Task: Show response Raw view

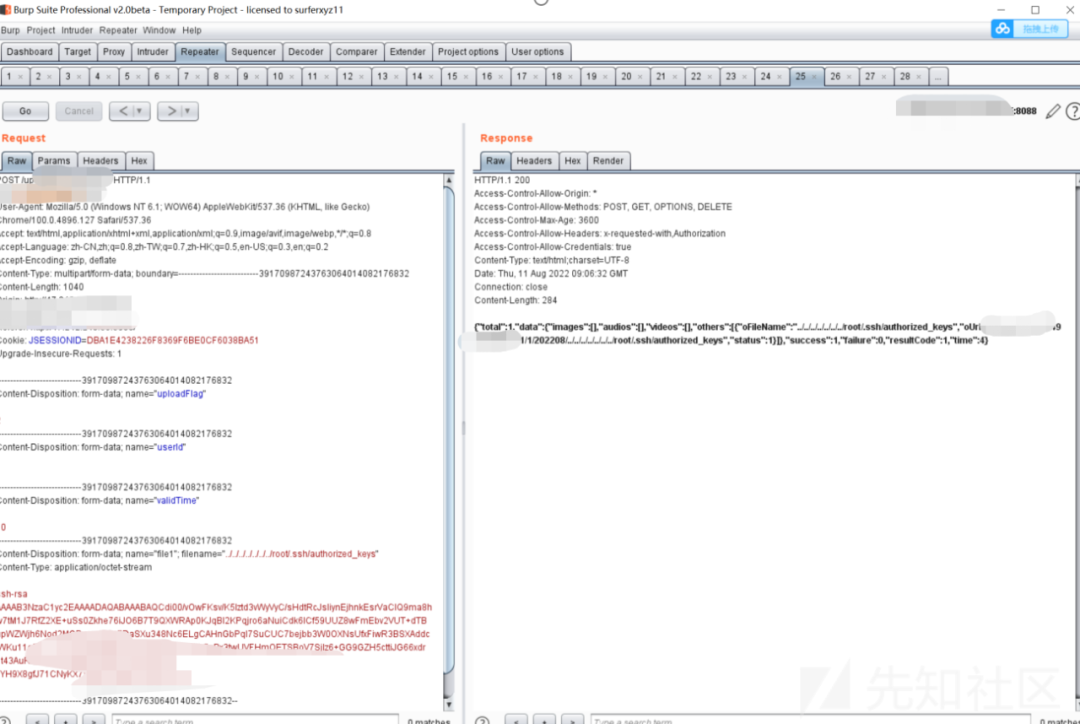Action: pos(495,161)
